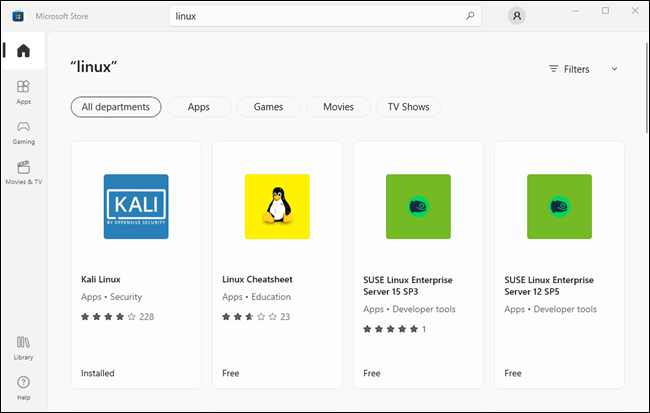Click Free label on Linux Cheatsheet card
650x413 pixels.
click(230, 373)
